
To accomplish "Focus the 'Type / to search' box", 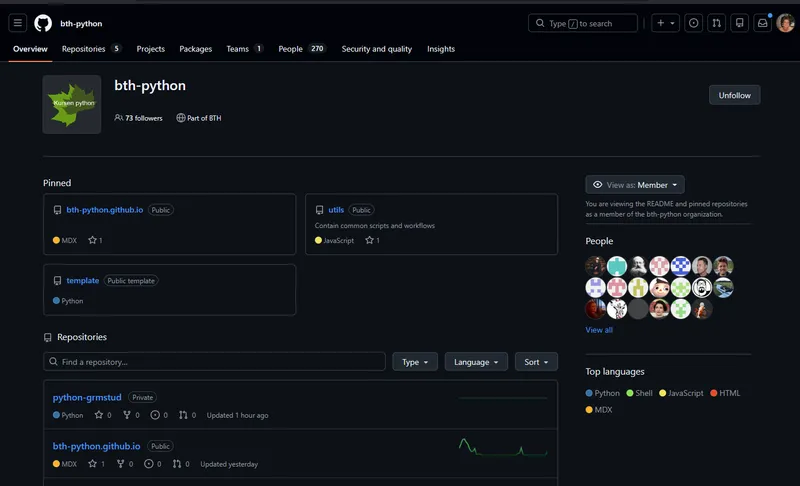I will coord(583,23).
